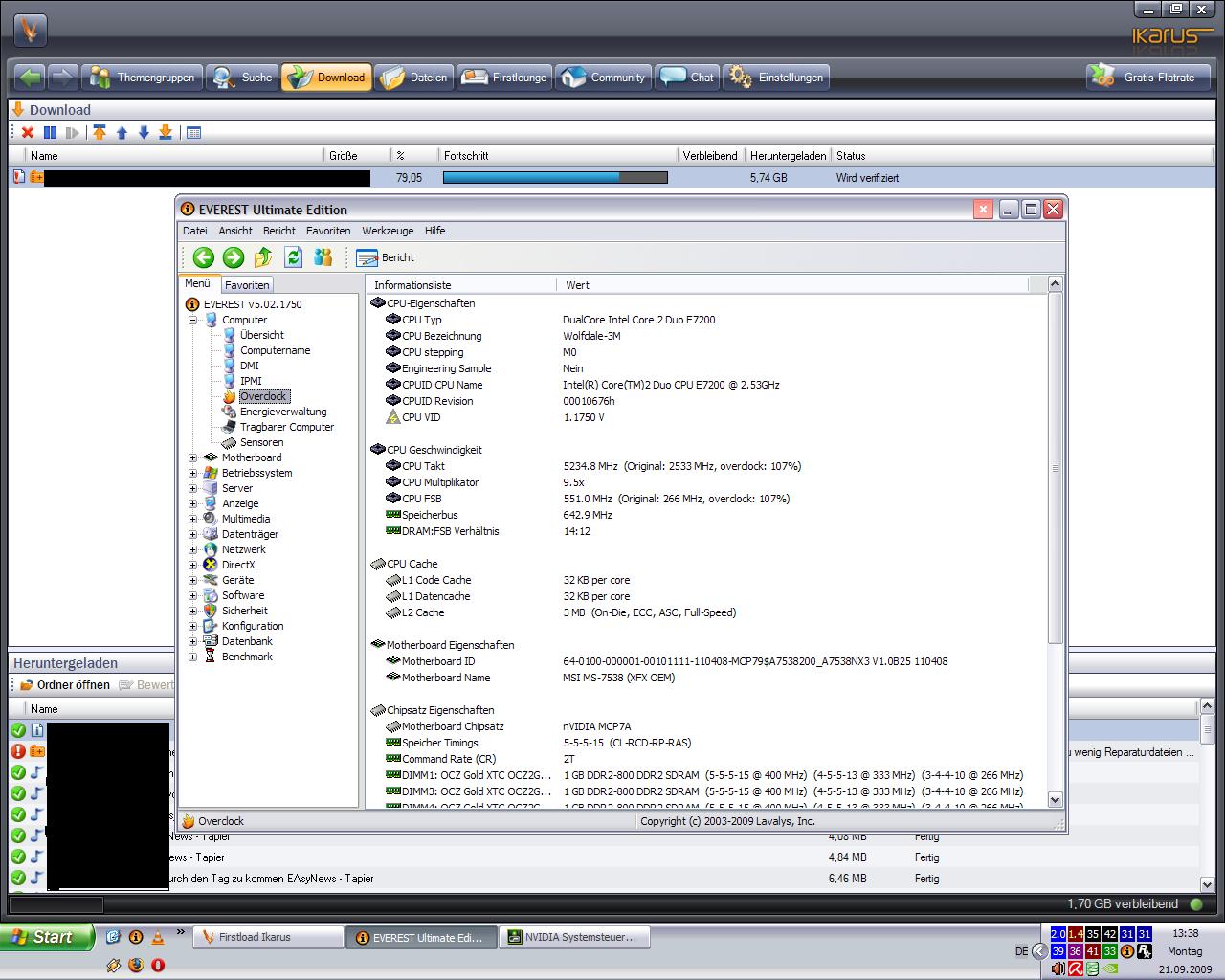Click the volume icon in system tray
Screen dimensions: 1225x980
[1058, 969]
